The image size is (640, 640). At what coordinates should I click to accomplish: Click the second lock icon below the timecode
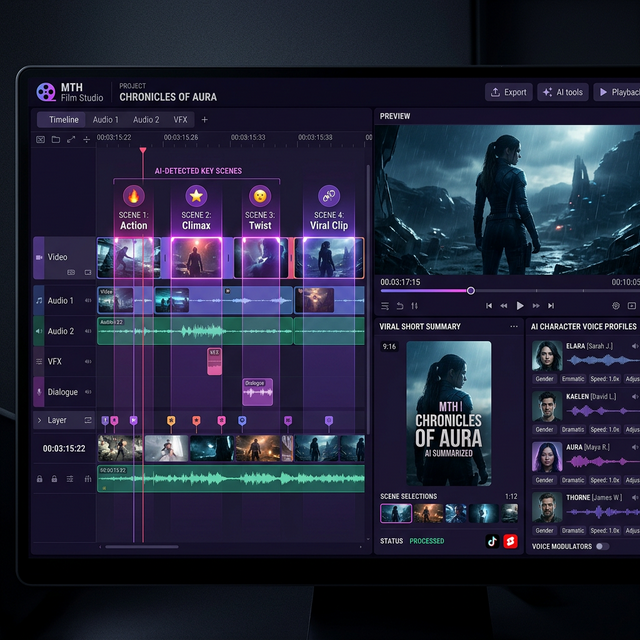[x=54, y=479]
